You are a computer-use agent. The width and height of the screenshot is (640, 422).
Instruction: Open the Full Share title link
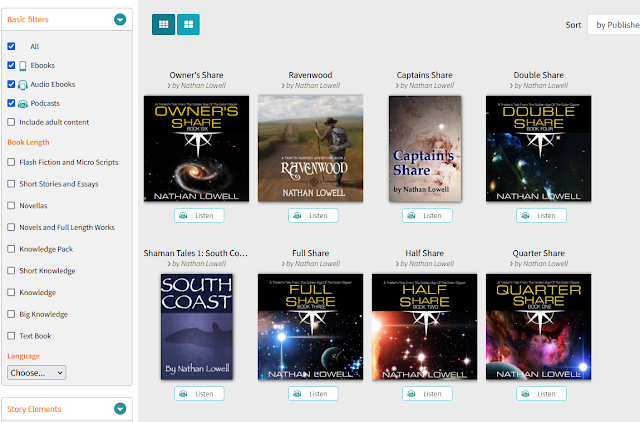pos(310,253)
